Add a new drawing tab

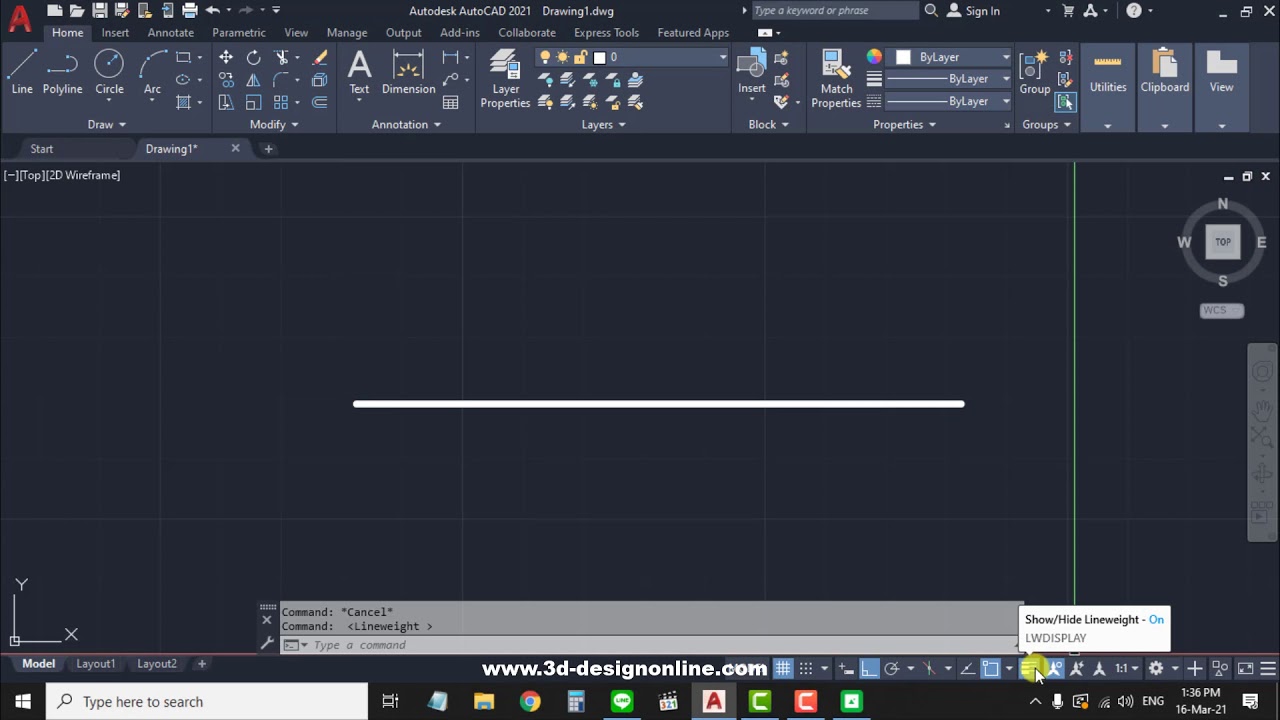click(x=268, y=148)
